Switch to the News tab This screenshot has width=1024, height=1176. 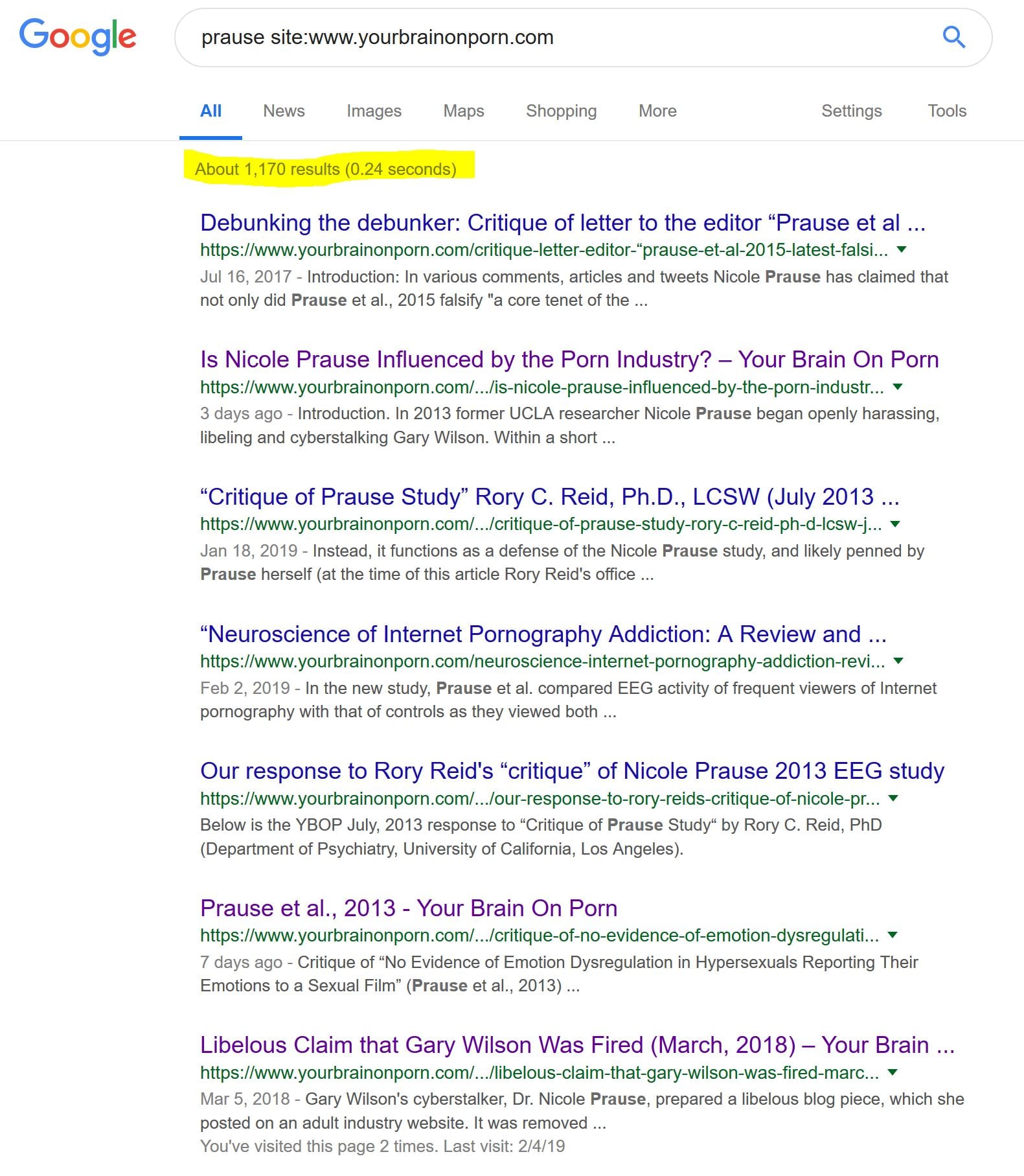(x=284, y=111)
